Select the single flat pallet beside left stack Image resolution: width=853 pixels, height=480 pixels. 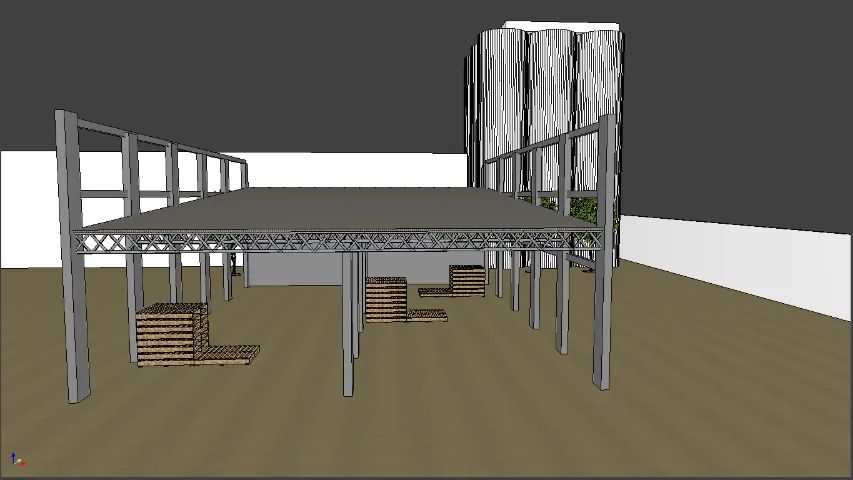[x=227, y=354]
